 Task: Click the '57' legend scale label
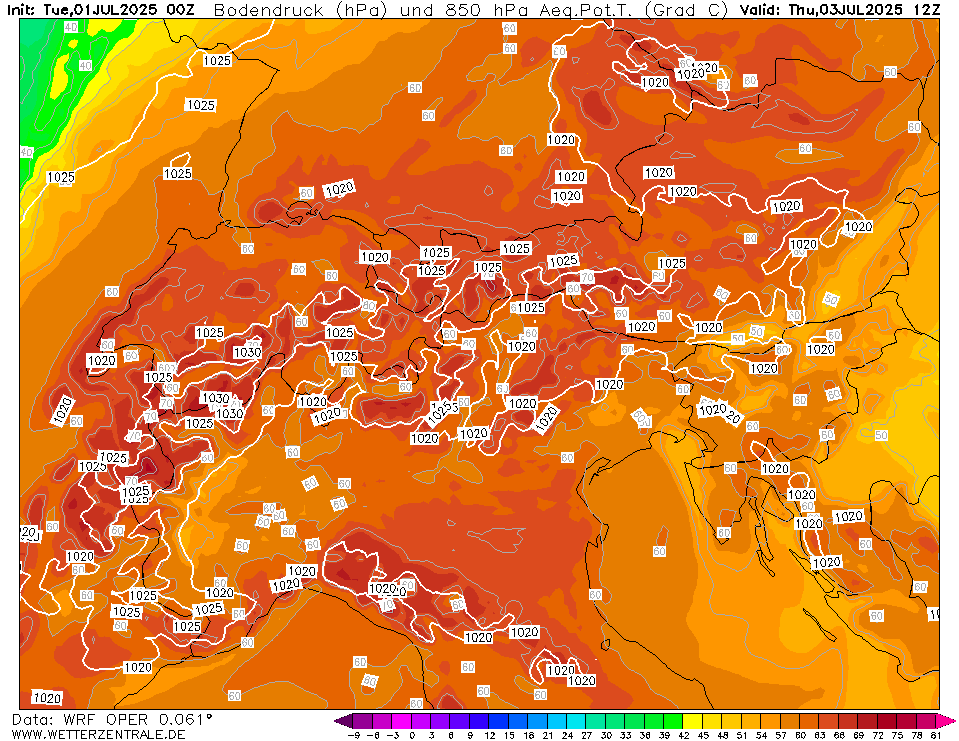click(x=781, y=735)
